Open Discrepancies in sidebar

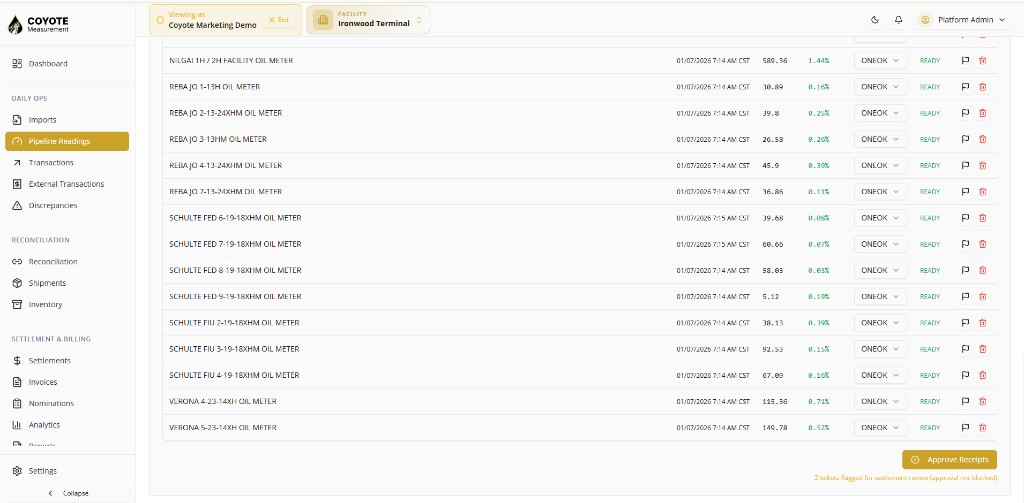tap(67, 205)
